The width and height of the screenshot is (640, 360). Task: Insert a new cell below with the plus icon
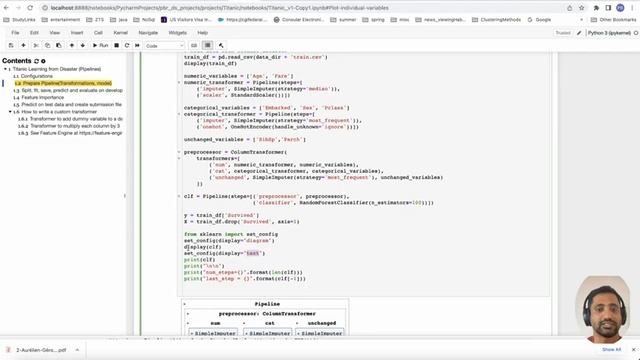click(23, 45)
